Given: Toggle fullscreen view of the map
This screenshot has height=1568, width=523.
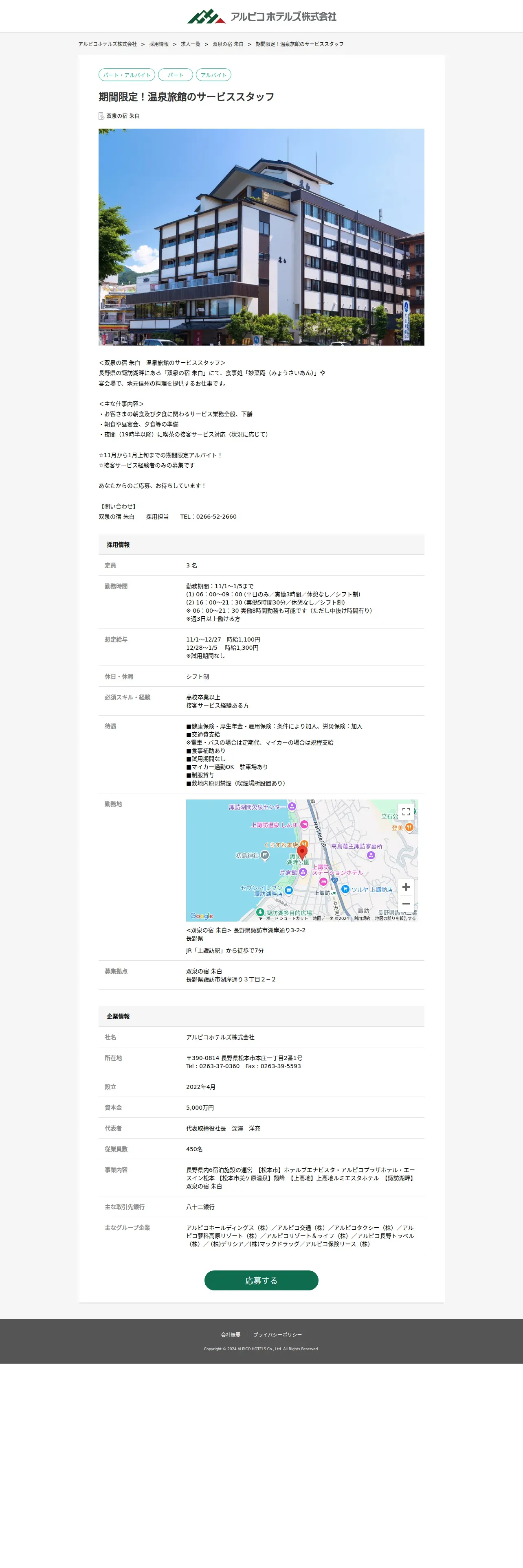Looking at the screenshot, I should [406, 811].
